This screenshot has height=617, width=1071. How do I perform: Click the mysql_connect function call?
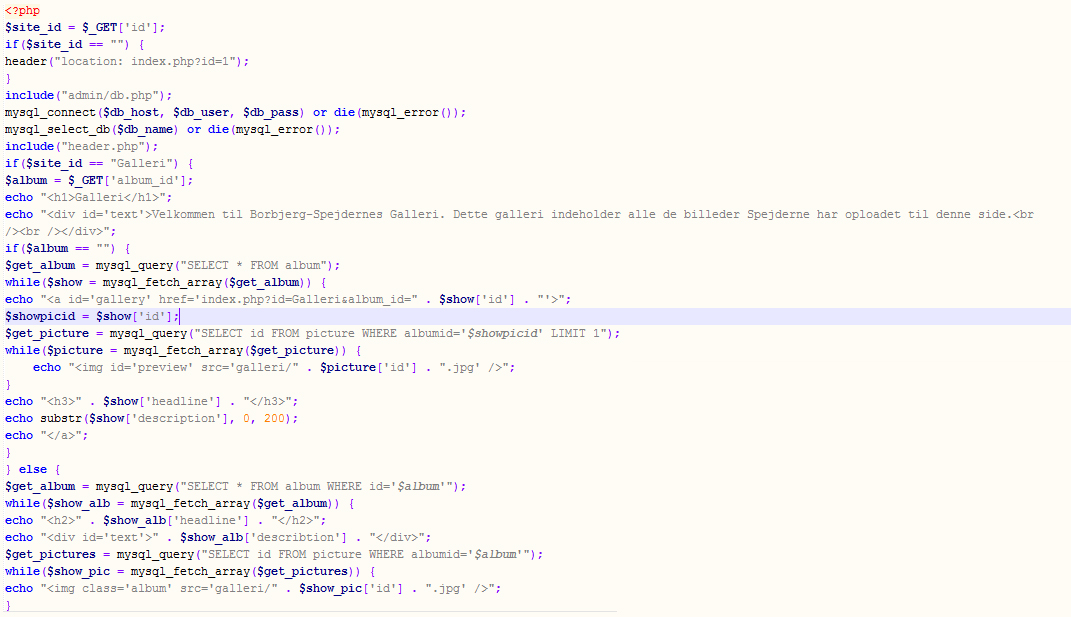tap(51, 112)
